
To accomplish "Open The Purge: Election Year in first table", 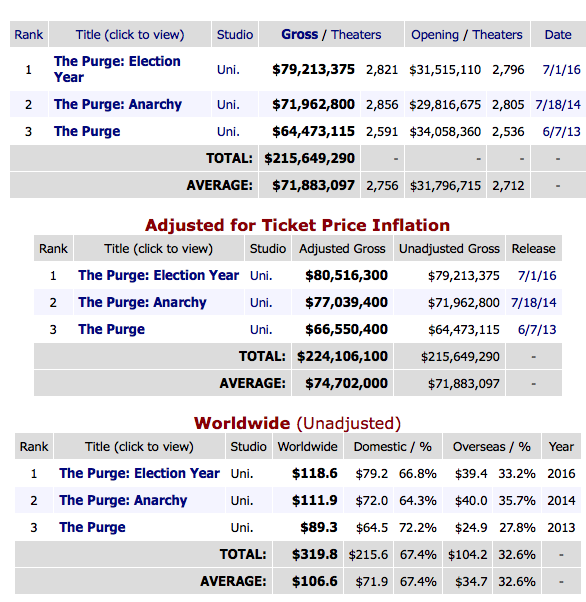I will pos(117,69).
